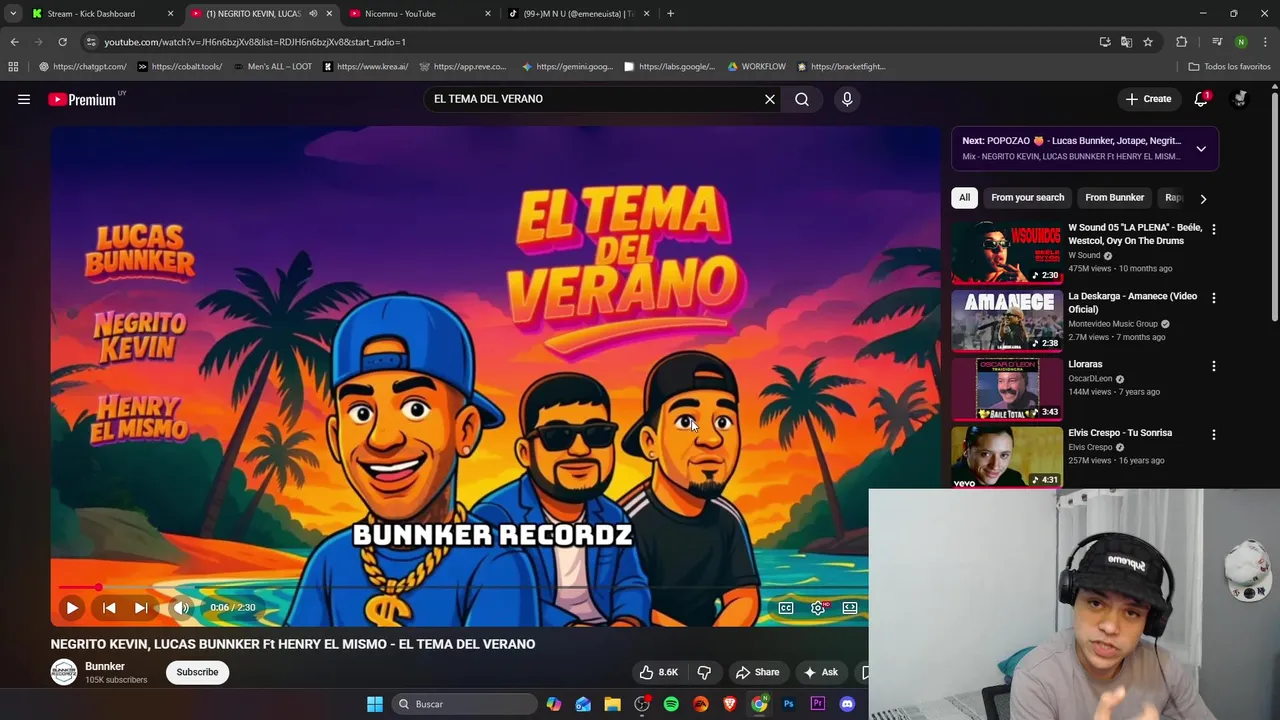
Task: Open the Todos los favoritos folder
Action: click(1229, 67)
